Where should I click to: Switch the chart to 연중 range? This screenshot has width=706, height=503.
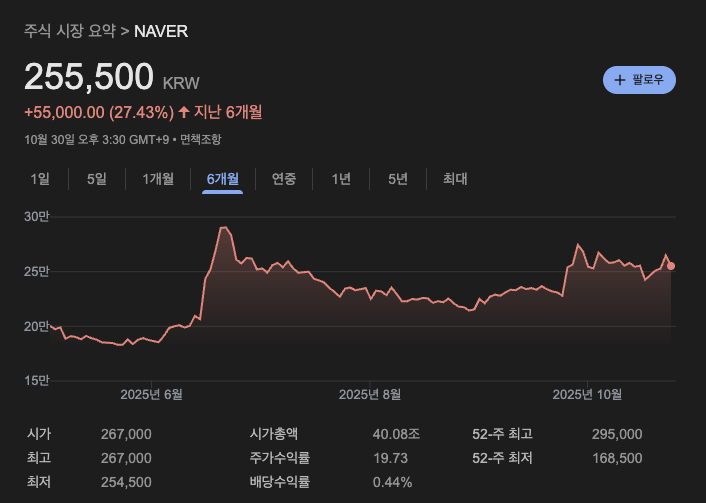(x=284, y=179)
